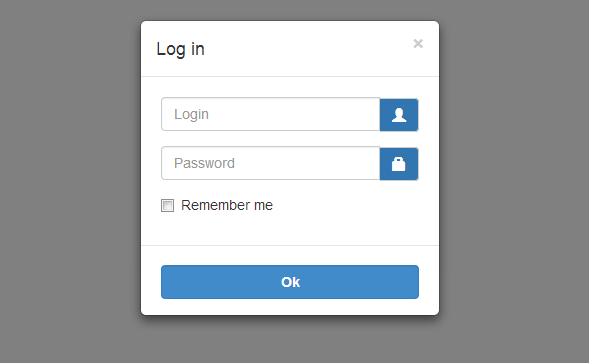The image size is (589, 363).
Task: Close the Log in dialog with X
Action: click(x=418, y=44)
